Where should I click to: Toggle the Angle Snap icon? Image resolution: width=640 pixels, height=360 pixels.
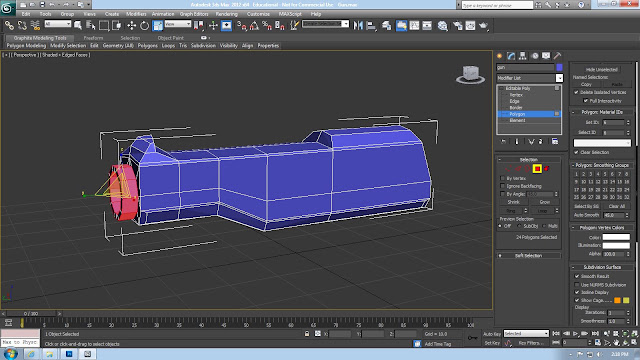point(254,26)
